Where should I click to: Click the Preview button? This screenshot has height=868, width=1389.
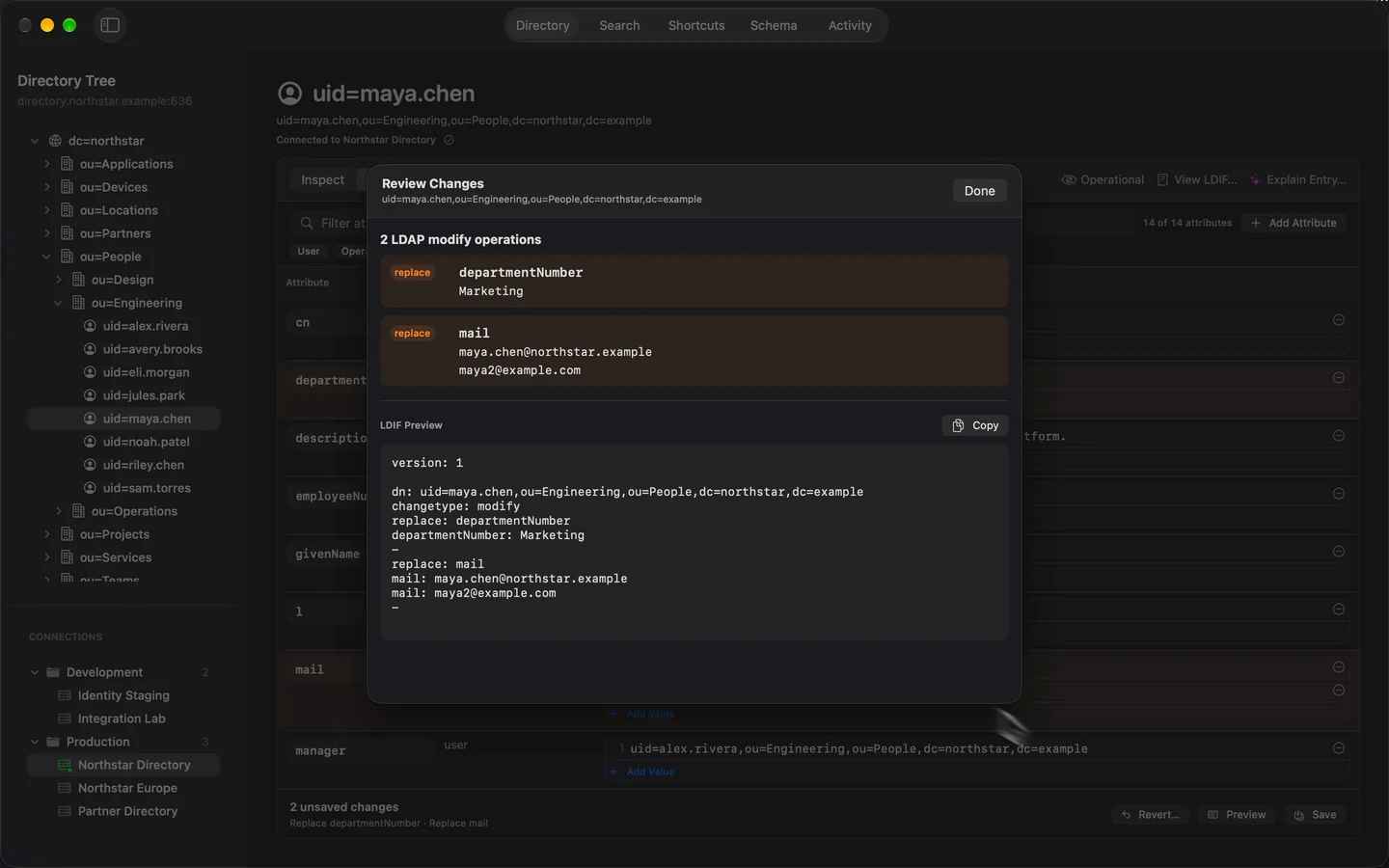point(1237,815)
